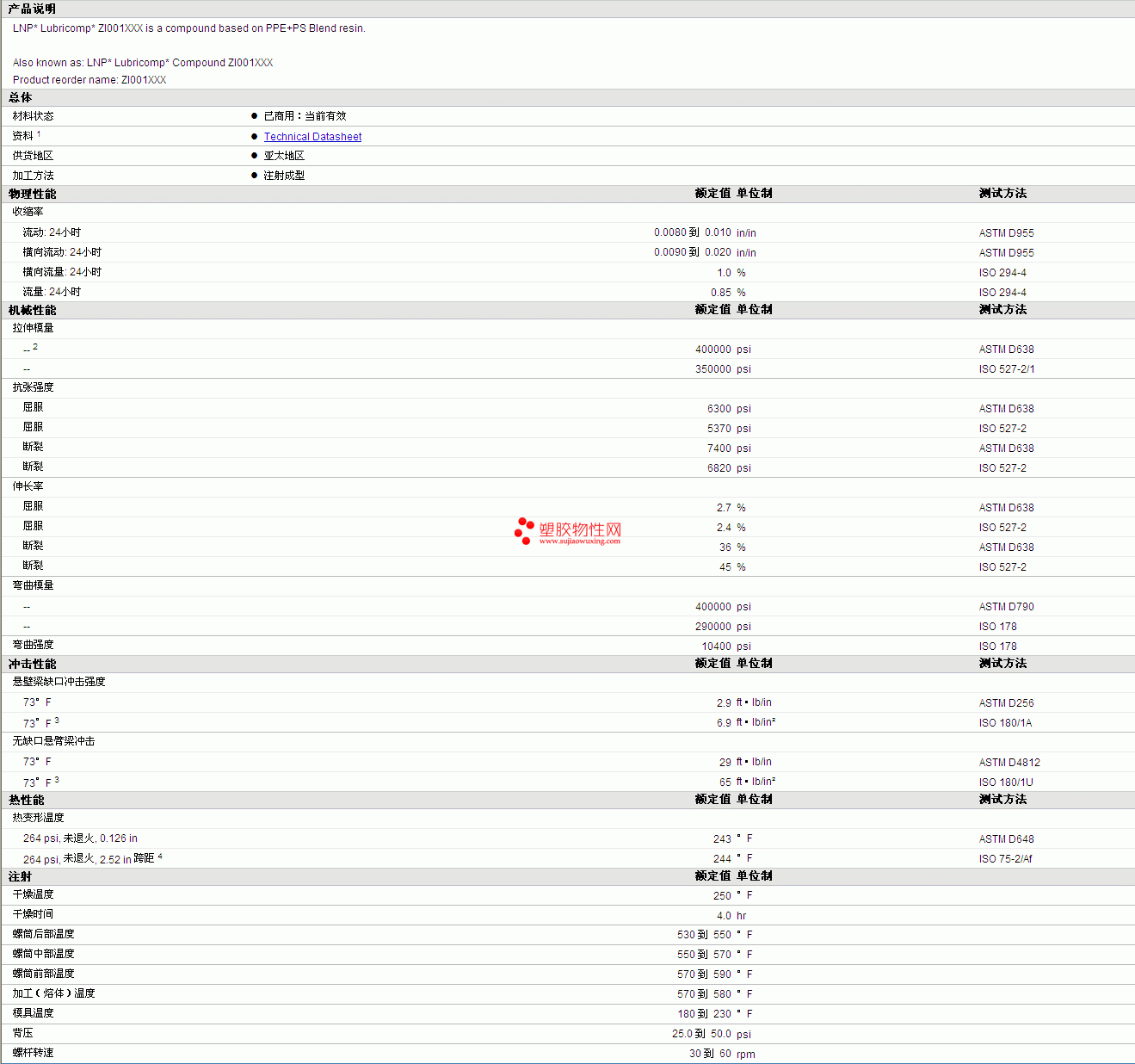
Task: Click the '冲击性能' section header
Action: click(32, 664)
